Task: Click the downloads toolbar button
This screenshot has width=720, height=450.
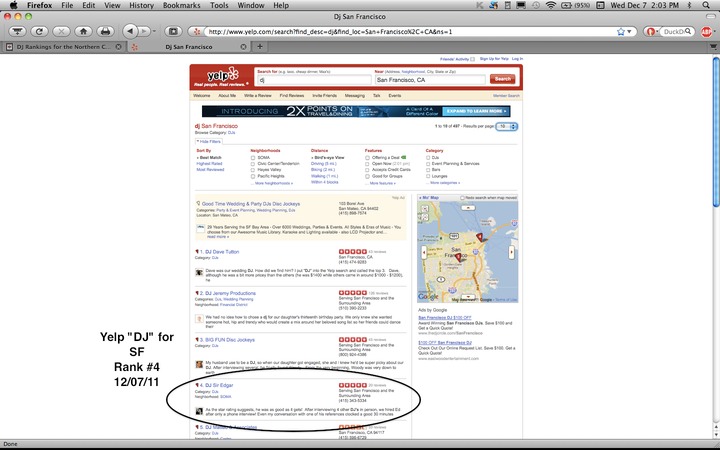Action: 17,31
